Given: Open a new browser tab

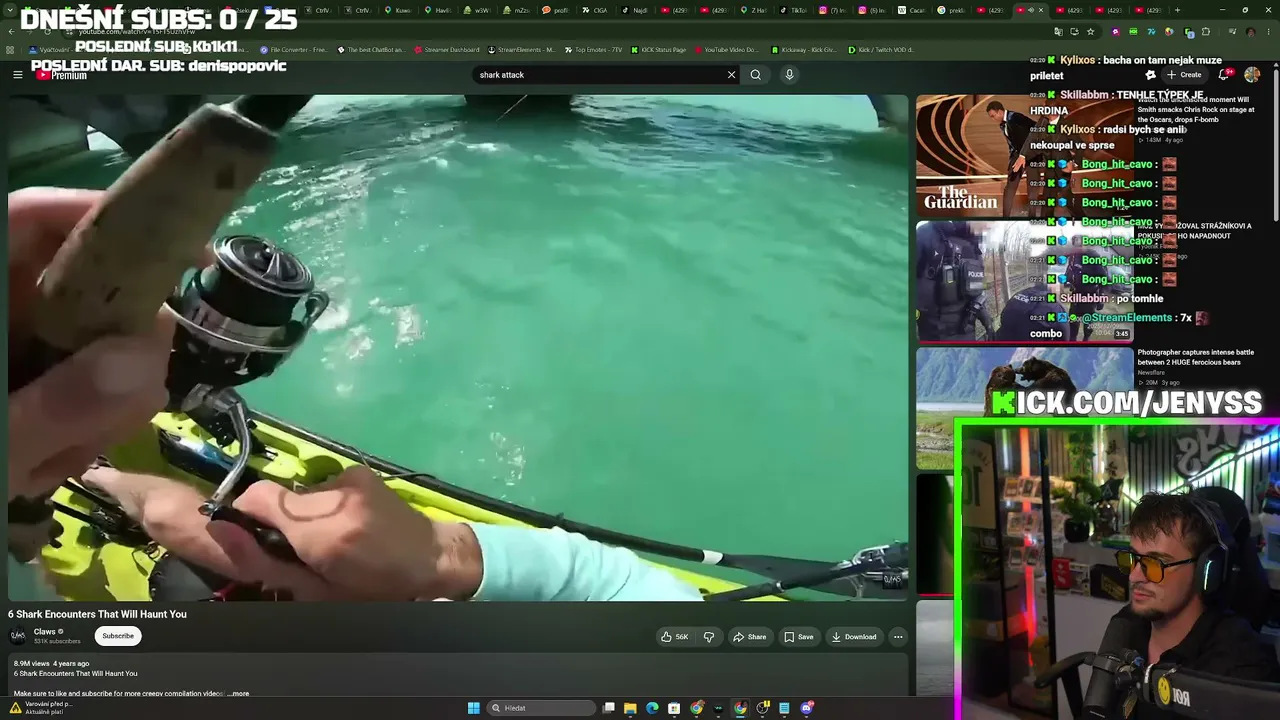Looking at the screenshot, I should (x=1177, y=10).
